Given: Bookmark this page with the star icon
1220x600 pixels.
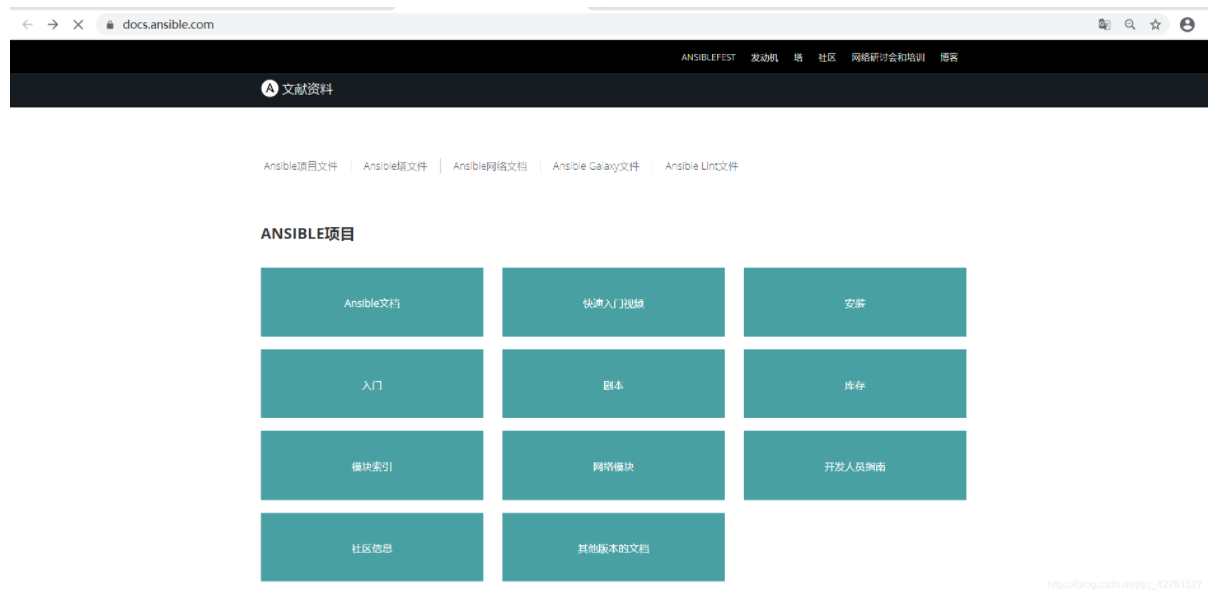Looking at the screenshot, I should click(1155, 24).
